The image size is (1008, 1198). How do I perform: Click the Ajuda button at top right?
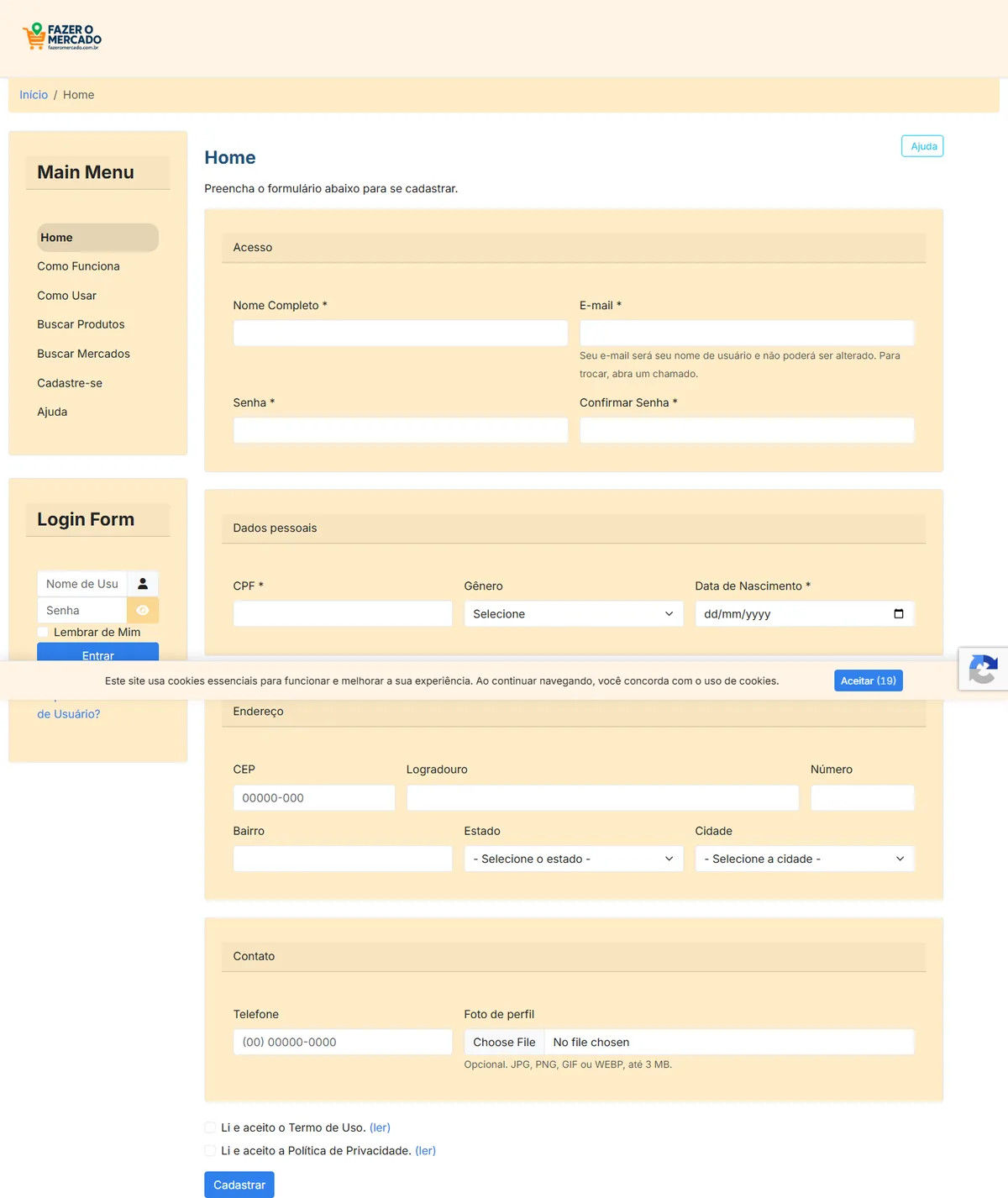[922, 146]
